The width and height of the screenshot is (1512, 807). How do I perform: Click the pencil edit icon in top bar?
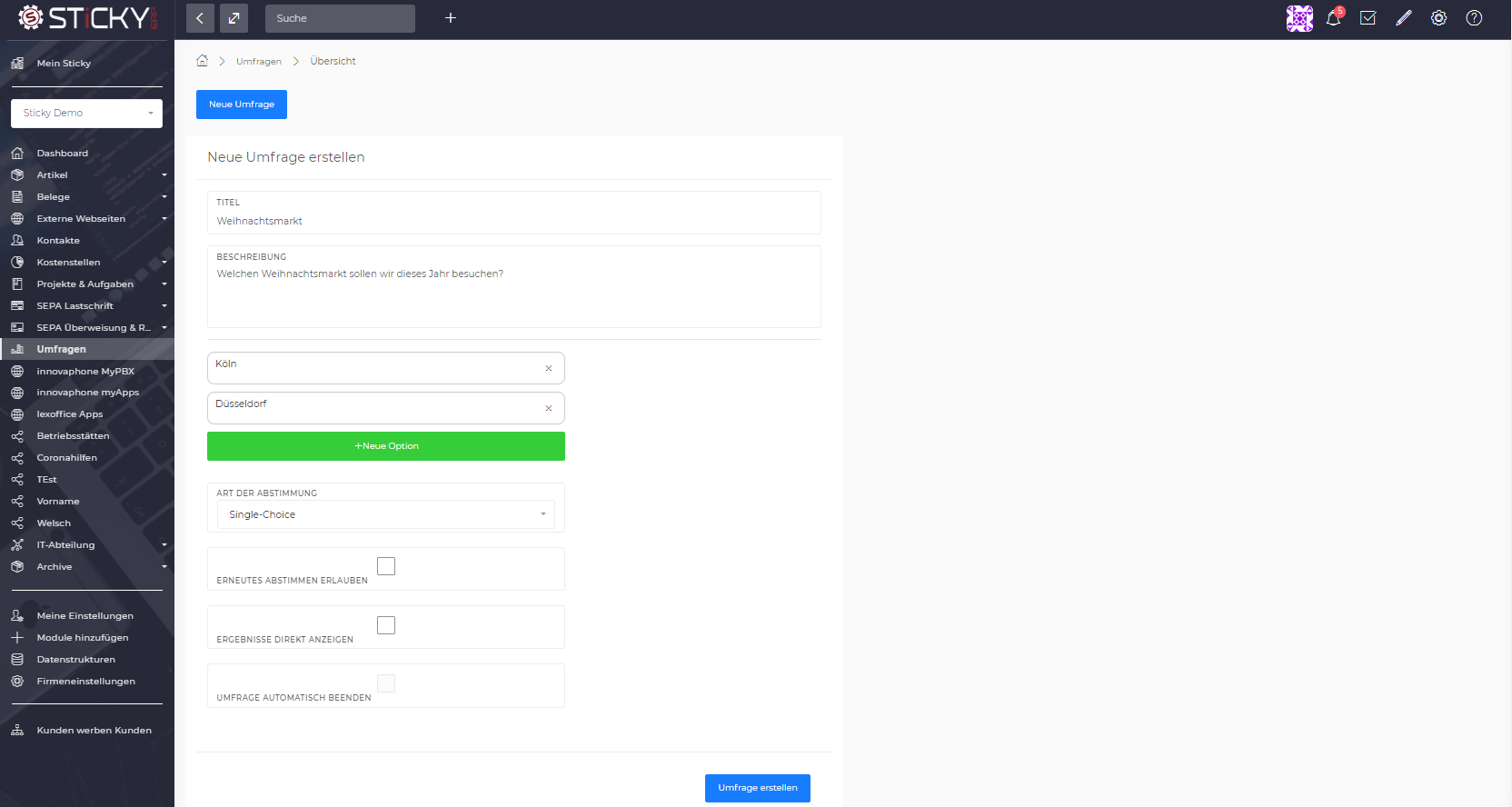(1404, 18)
